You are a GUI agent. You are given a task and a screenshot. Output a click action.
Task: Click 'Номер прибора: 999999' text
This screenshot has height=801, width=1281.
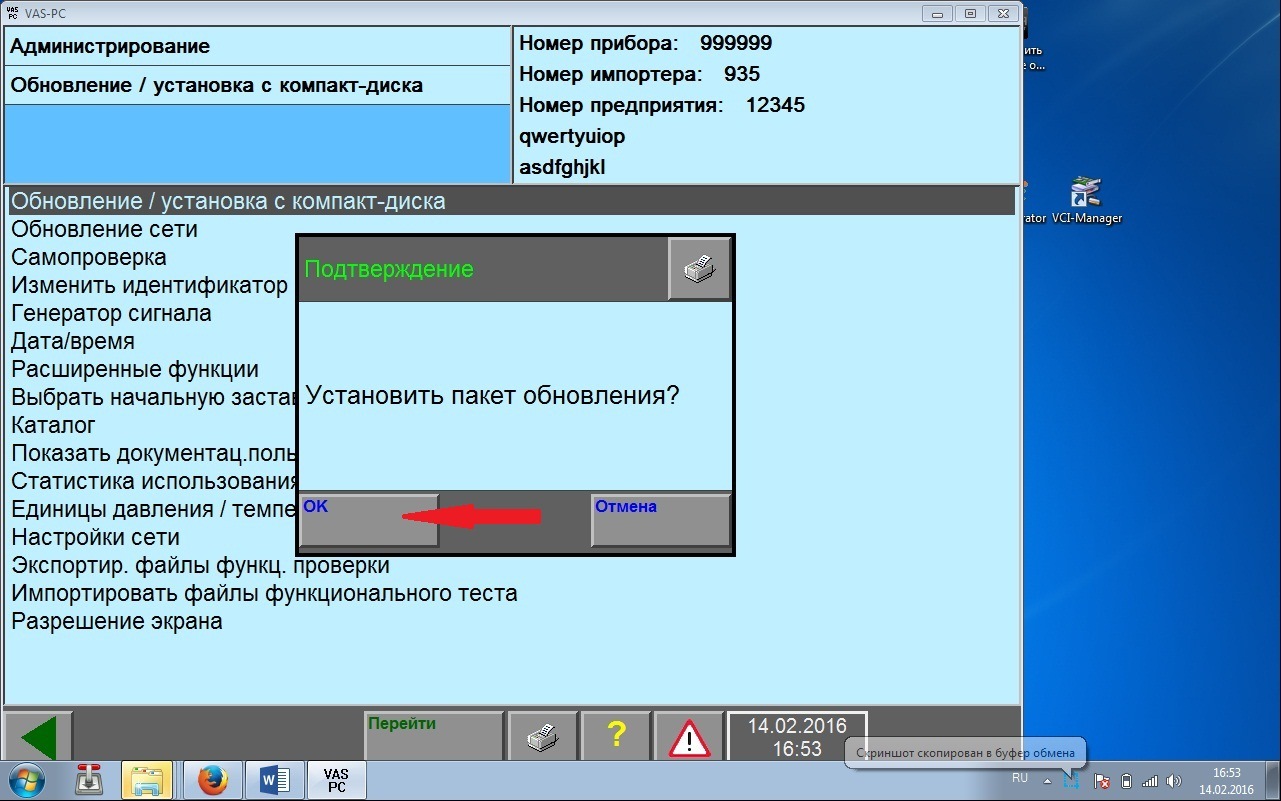[x=646, y=43]
